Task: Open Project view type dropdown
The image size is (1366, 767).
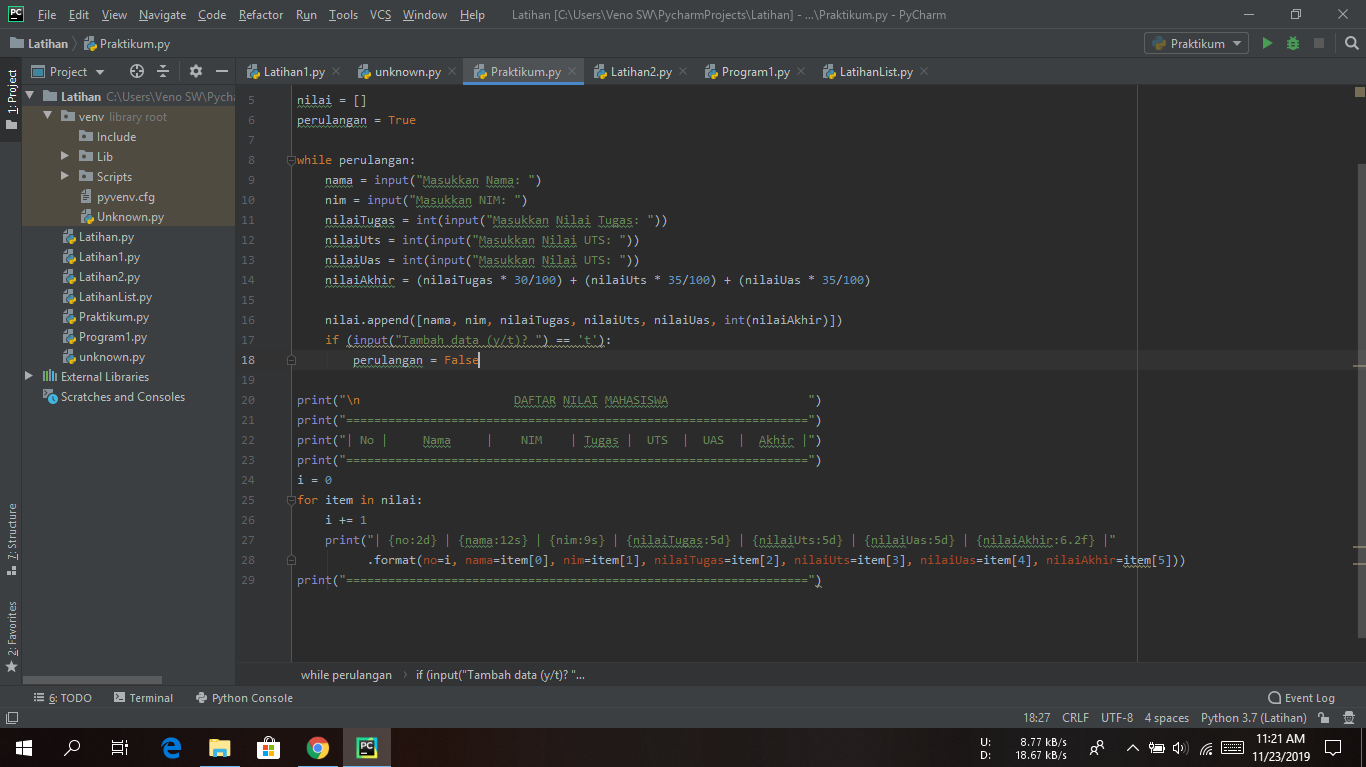Action: 68,72
